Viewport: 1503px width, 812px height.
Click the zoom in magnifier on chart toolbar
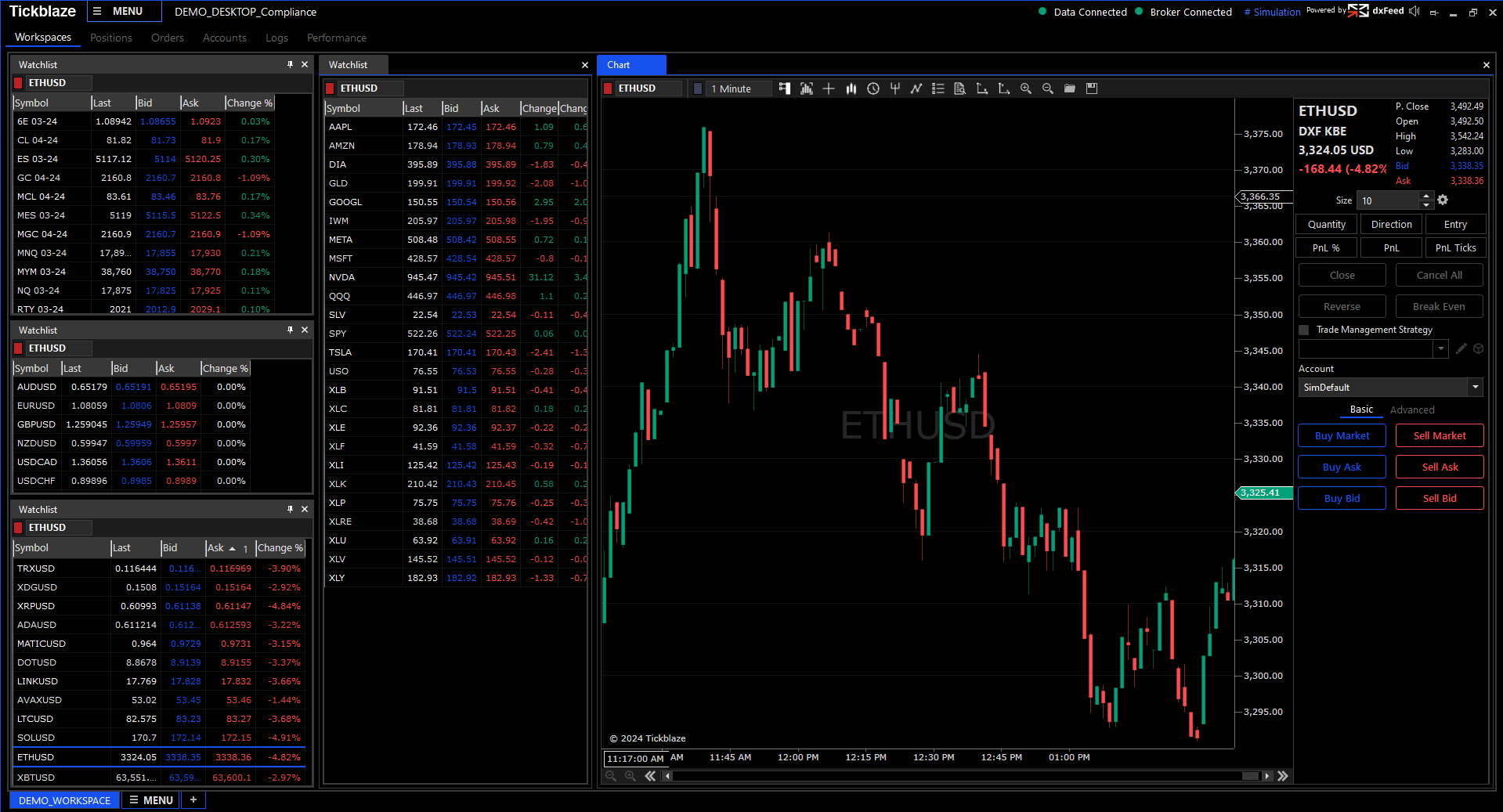1025,88
